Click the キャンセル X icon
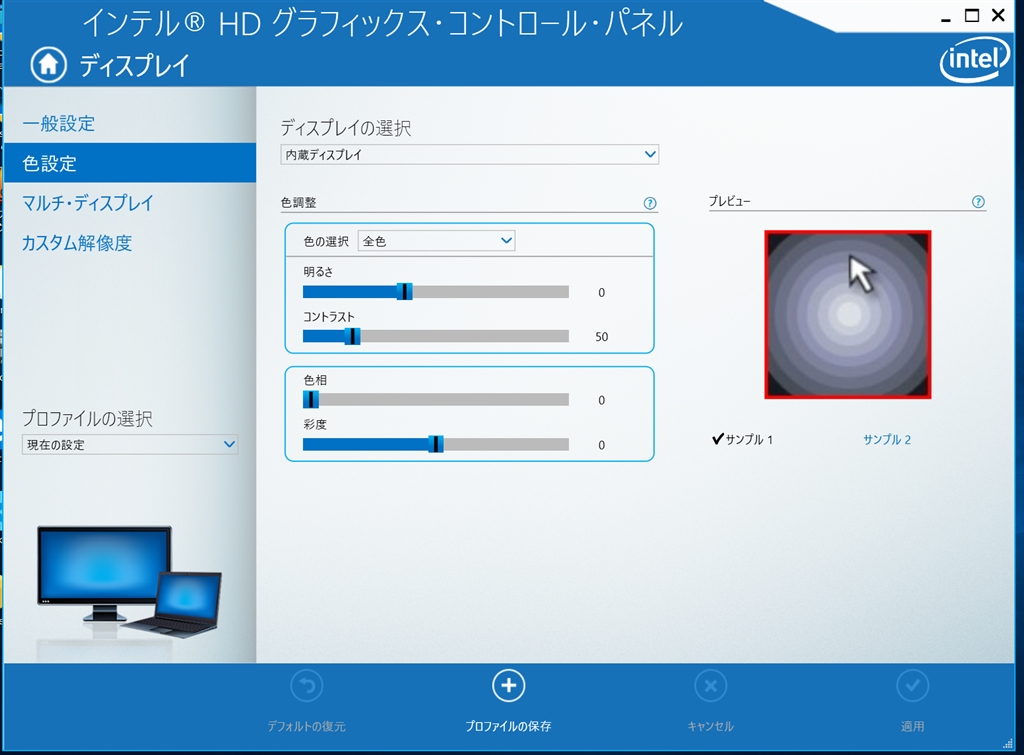 [x=711, y=686]
